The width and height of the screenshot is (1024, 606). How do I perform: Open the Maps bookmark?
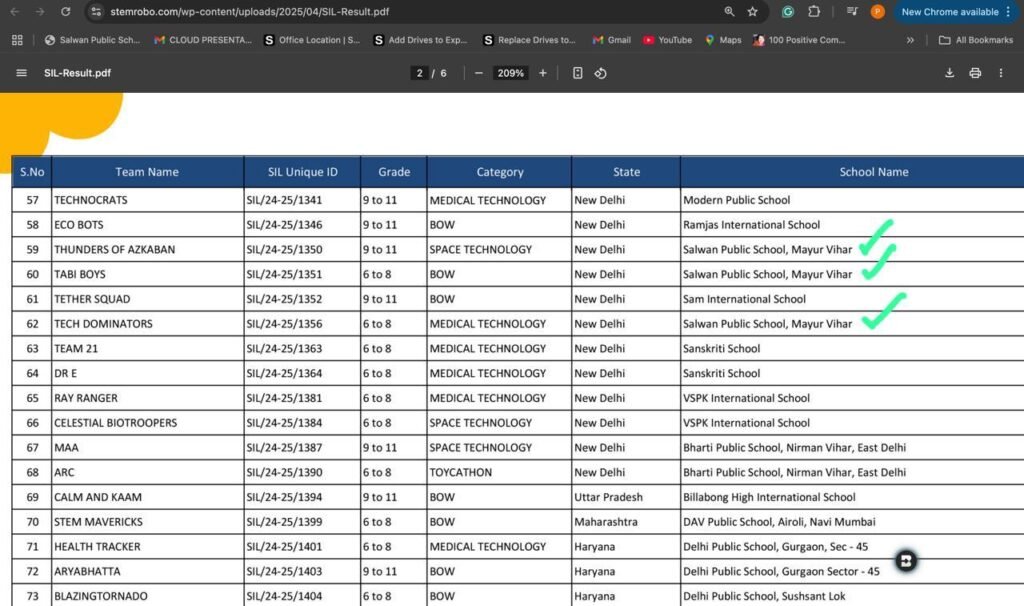click(x=723, y=40)
